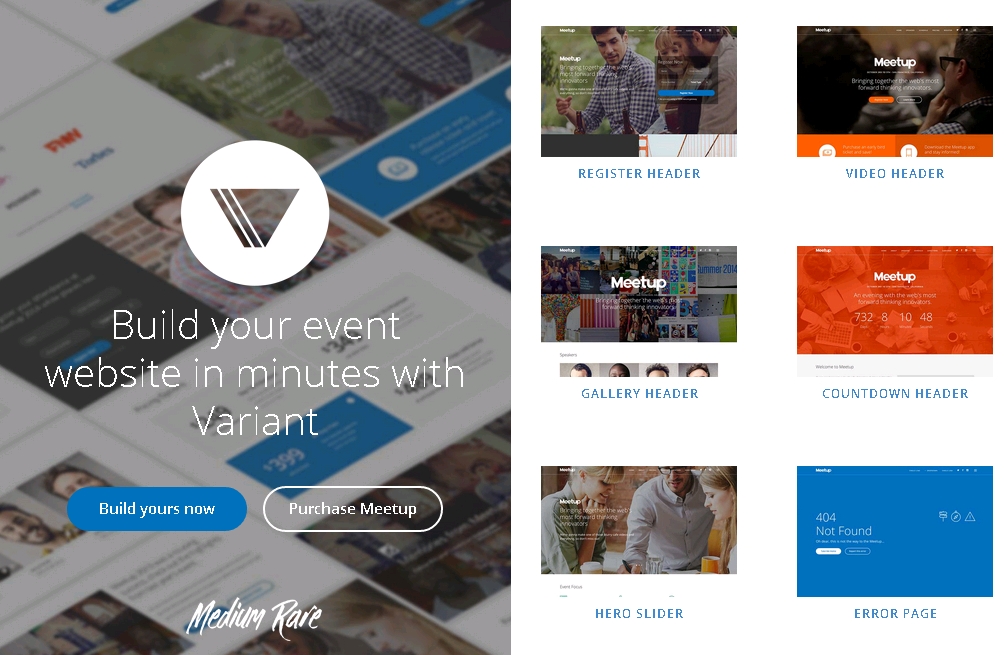
Task: Open the Hero Slider thumbnail preview
Action: (638, 531)
